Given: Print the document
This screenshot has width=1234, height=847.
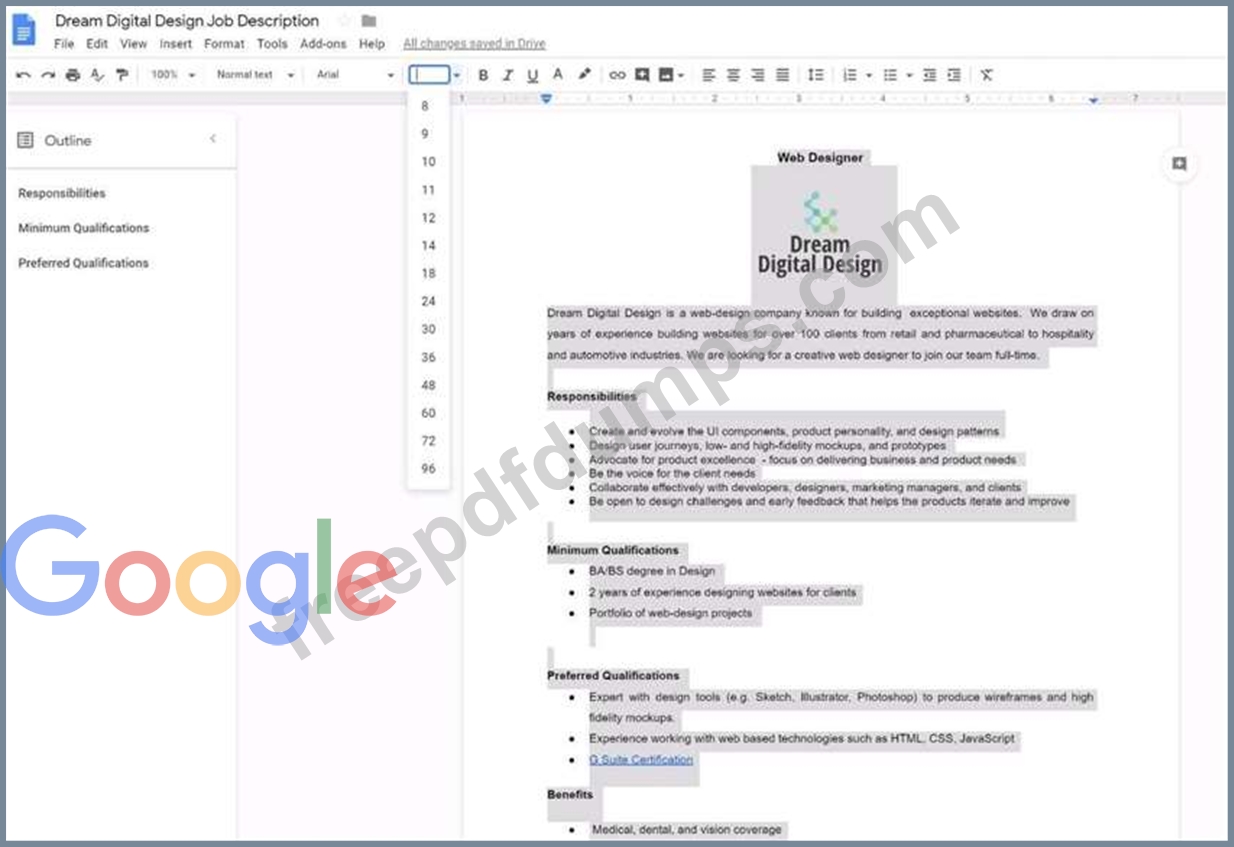Looking at the screenshot, I should (x=73, y=75).
